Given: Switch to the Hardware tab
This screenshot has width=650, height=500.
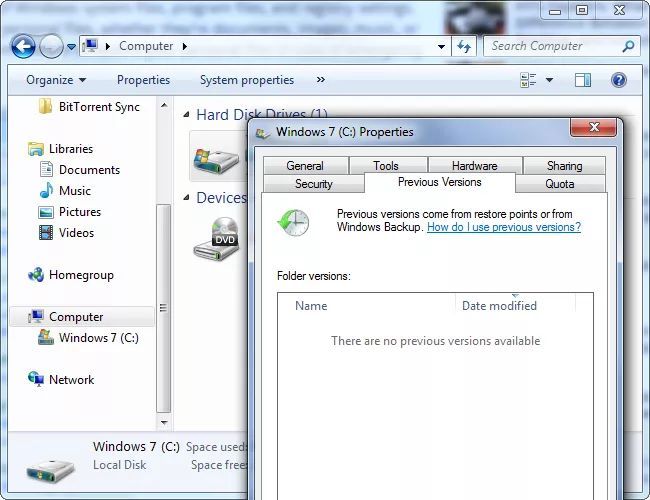Looking at the screenshot, I should [475, 166].
